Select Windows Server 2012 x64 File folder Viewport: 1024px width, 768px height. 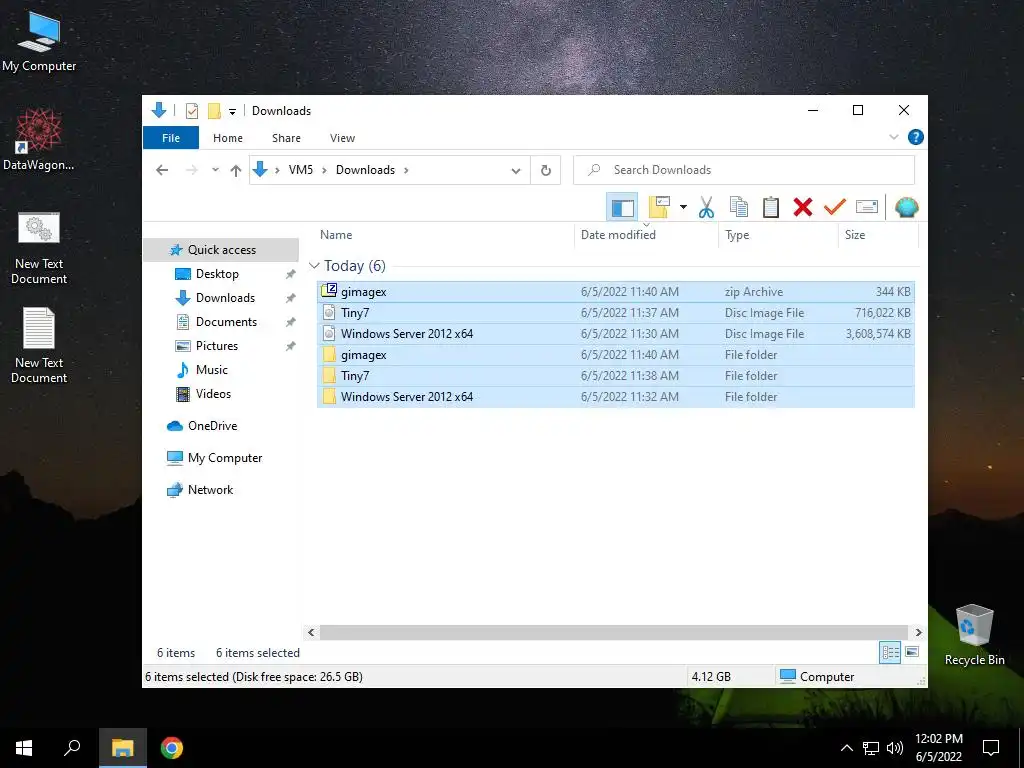616,396
